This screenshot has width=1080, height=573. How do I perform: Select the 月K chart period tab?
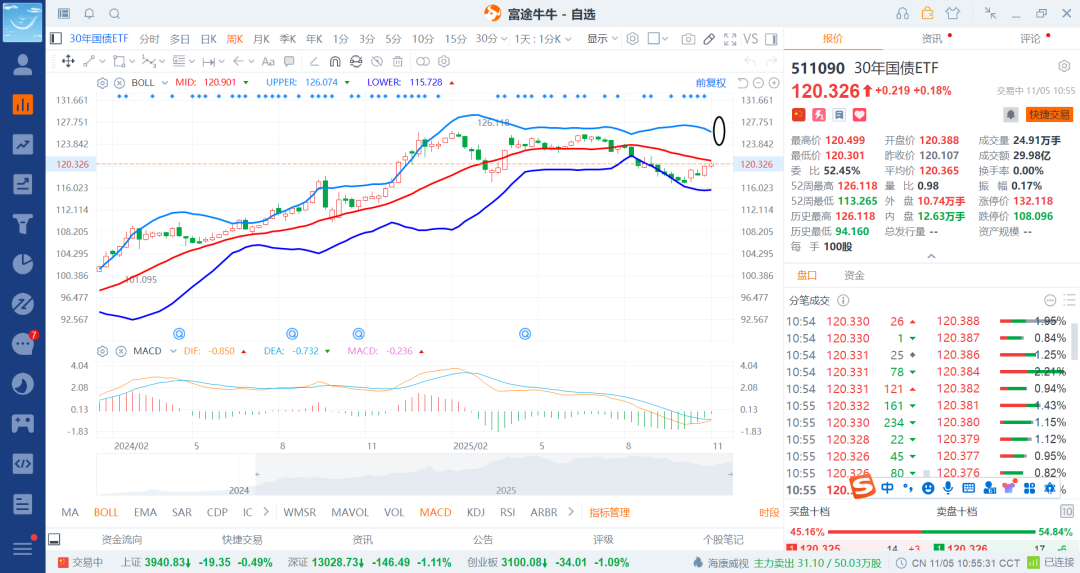pyautogui.click(x=261, y=39)
